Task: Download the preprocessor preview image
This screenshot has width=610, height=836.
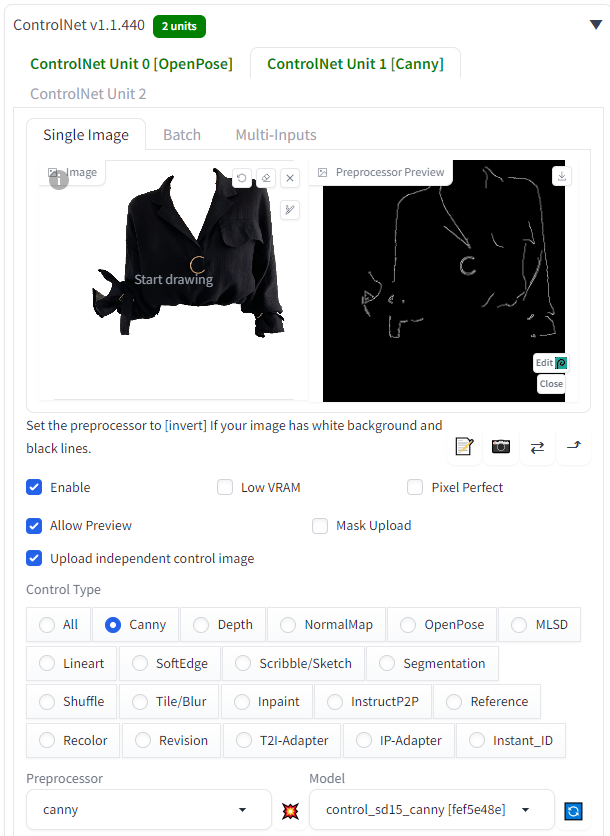Action: pyautogui.click(x=561, y=176)
